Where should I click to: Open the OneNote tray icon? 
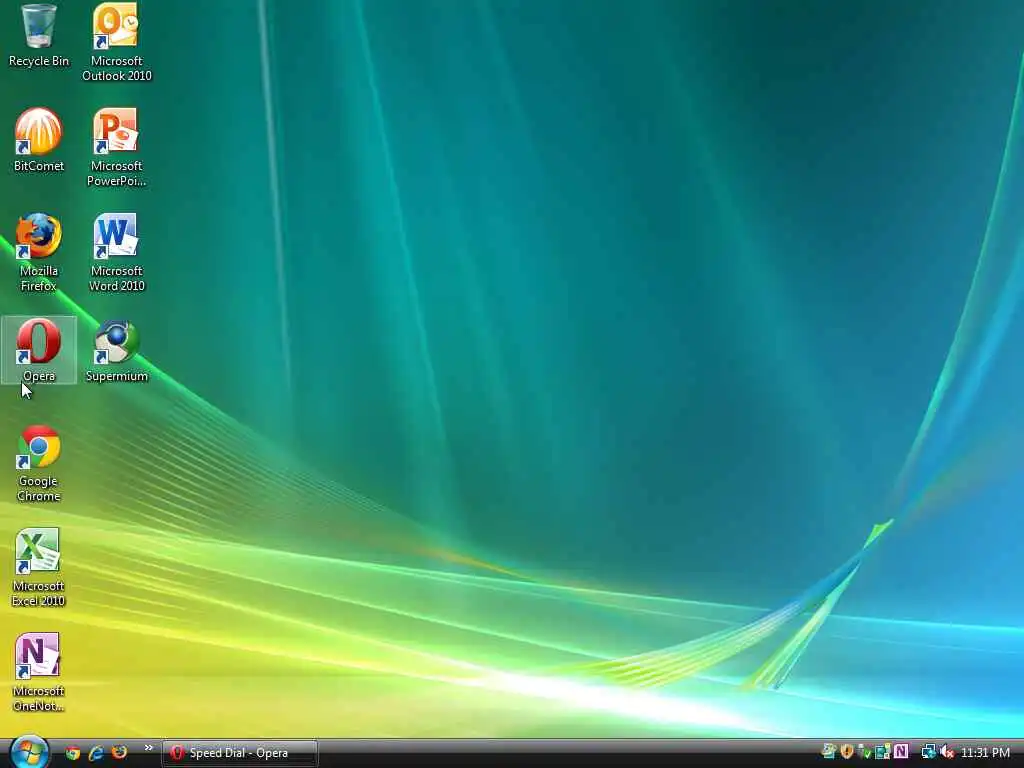901,752
